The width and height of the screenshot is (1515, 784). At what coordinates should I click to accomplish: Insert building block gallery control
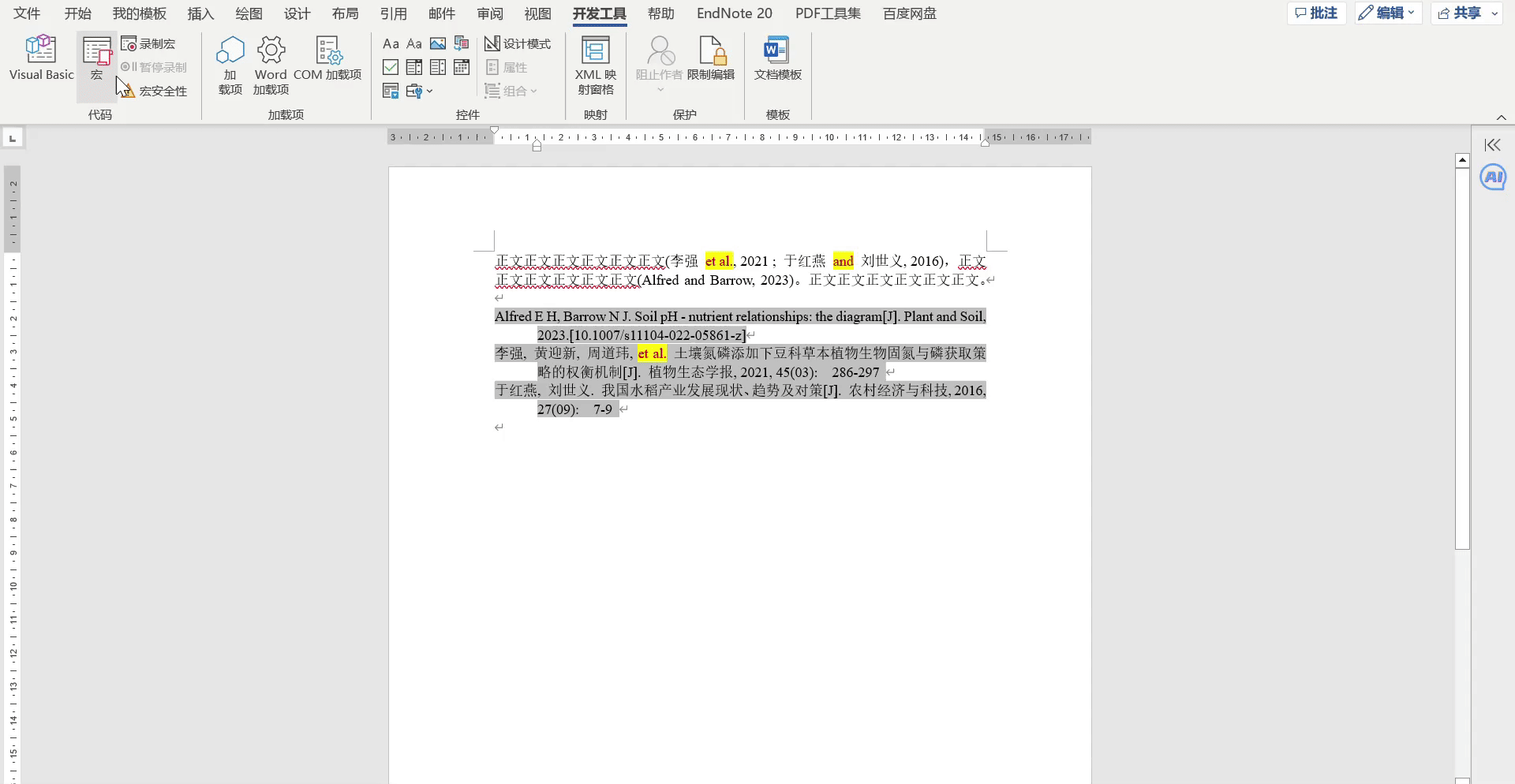coord(462,43)
